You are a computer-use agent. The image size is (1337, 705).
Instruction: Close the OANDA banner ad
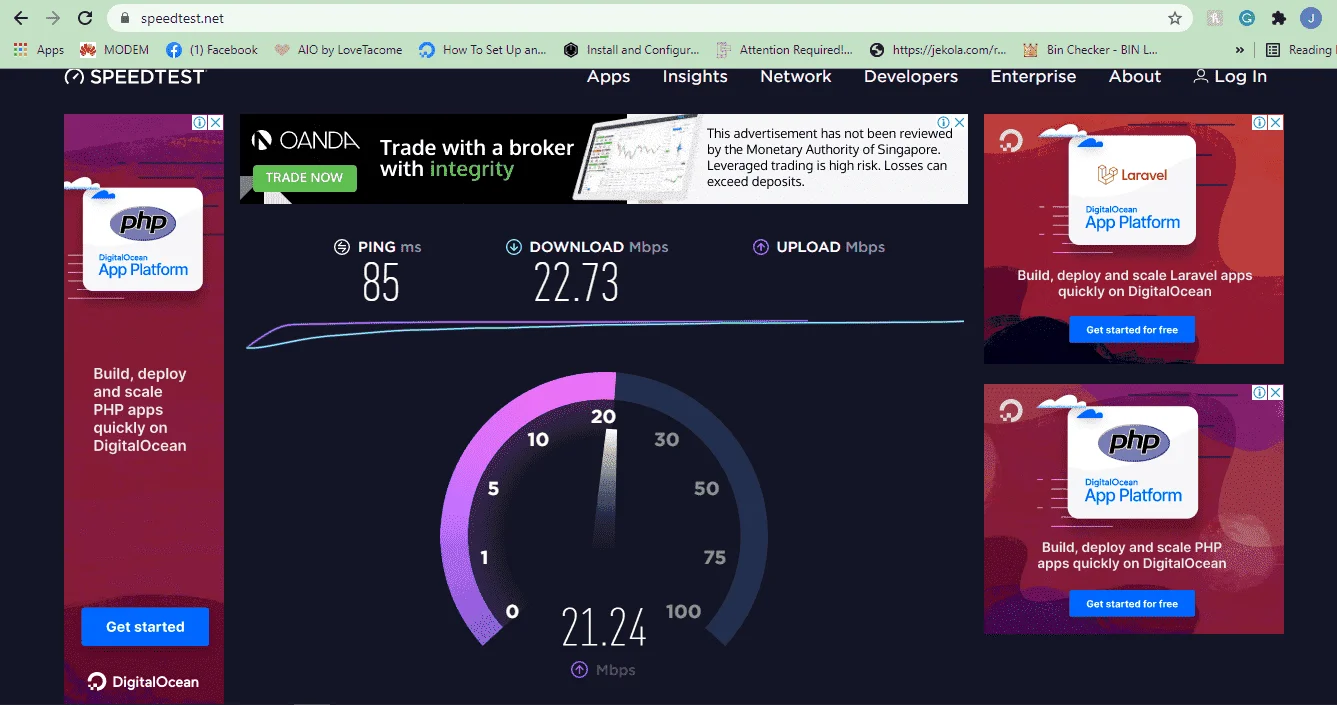pos(959,122)
